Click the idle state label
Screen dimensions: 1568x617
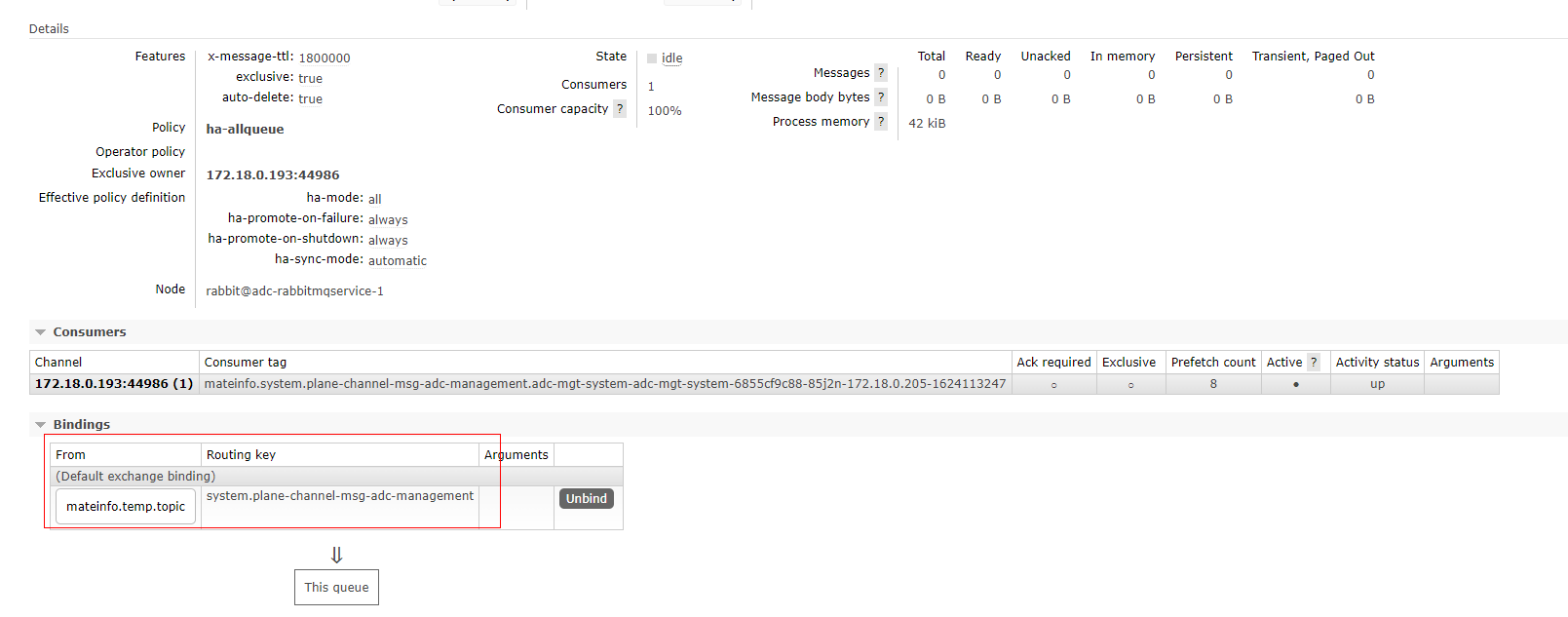(x=672, y=58)
